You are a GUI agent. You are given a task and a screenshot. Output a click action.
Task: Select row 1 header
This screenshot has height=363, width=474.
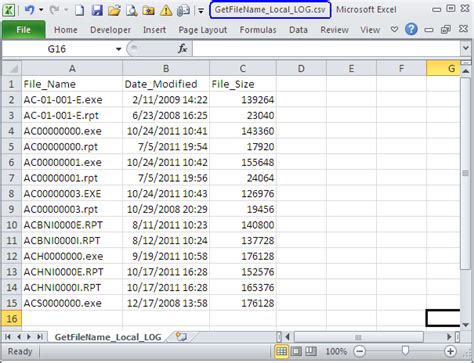pos(12,84)
